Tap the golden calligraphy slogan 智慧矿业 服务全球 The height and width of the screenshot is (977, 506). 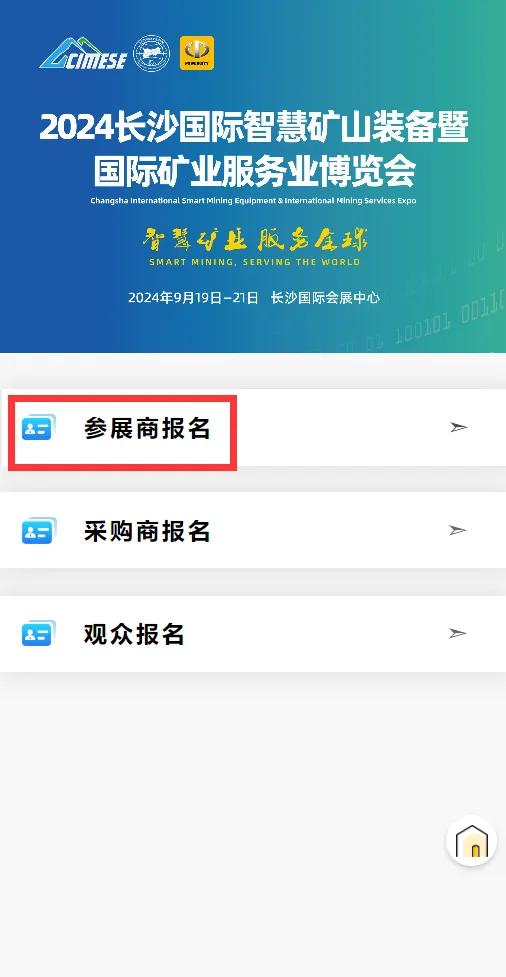click(254, 239)
